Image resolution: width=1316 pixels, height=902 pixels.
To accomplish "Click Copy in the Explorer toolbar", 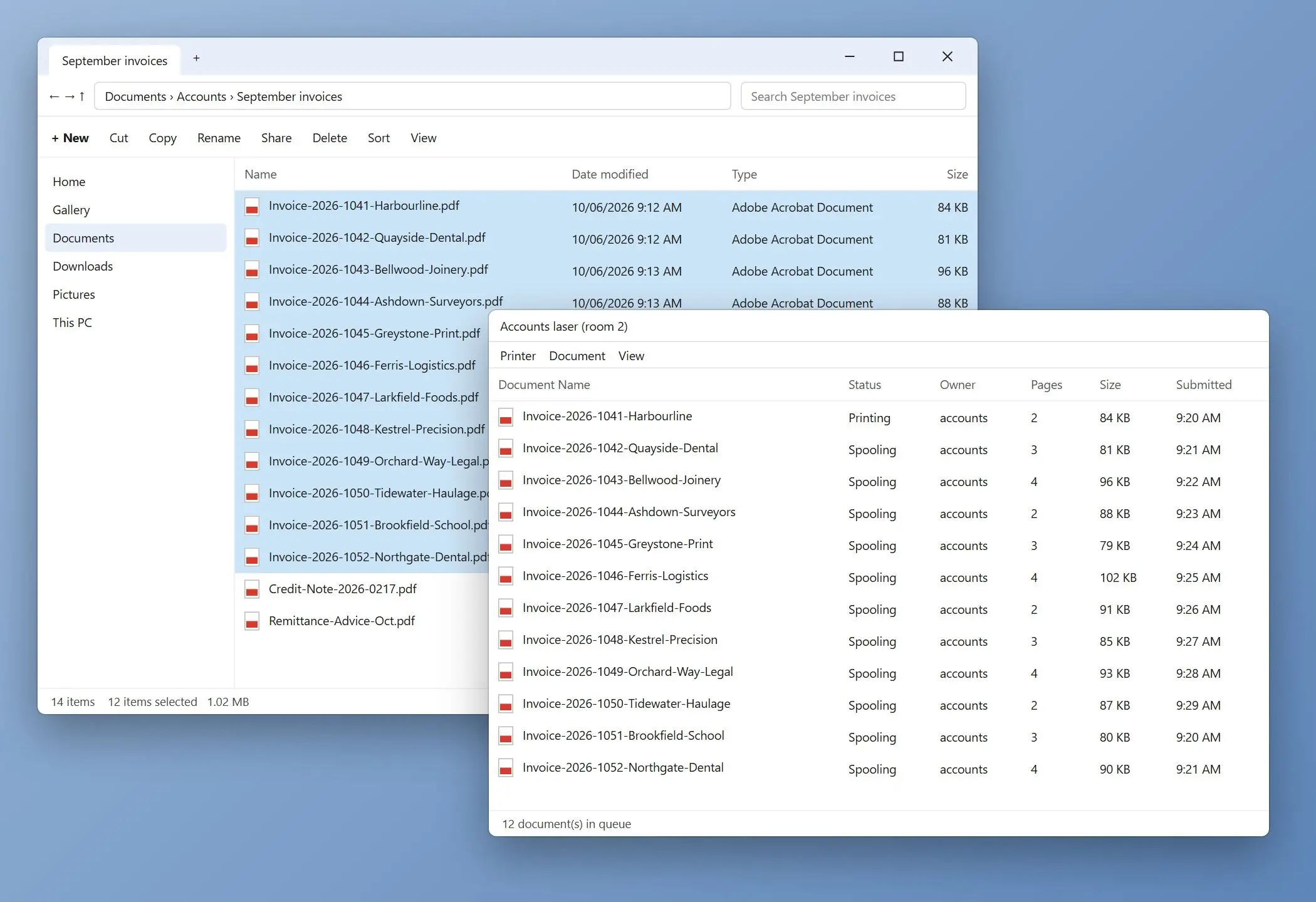I will tap(162, 138).
